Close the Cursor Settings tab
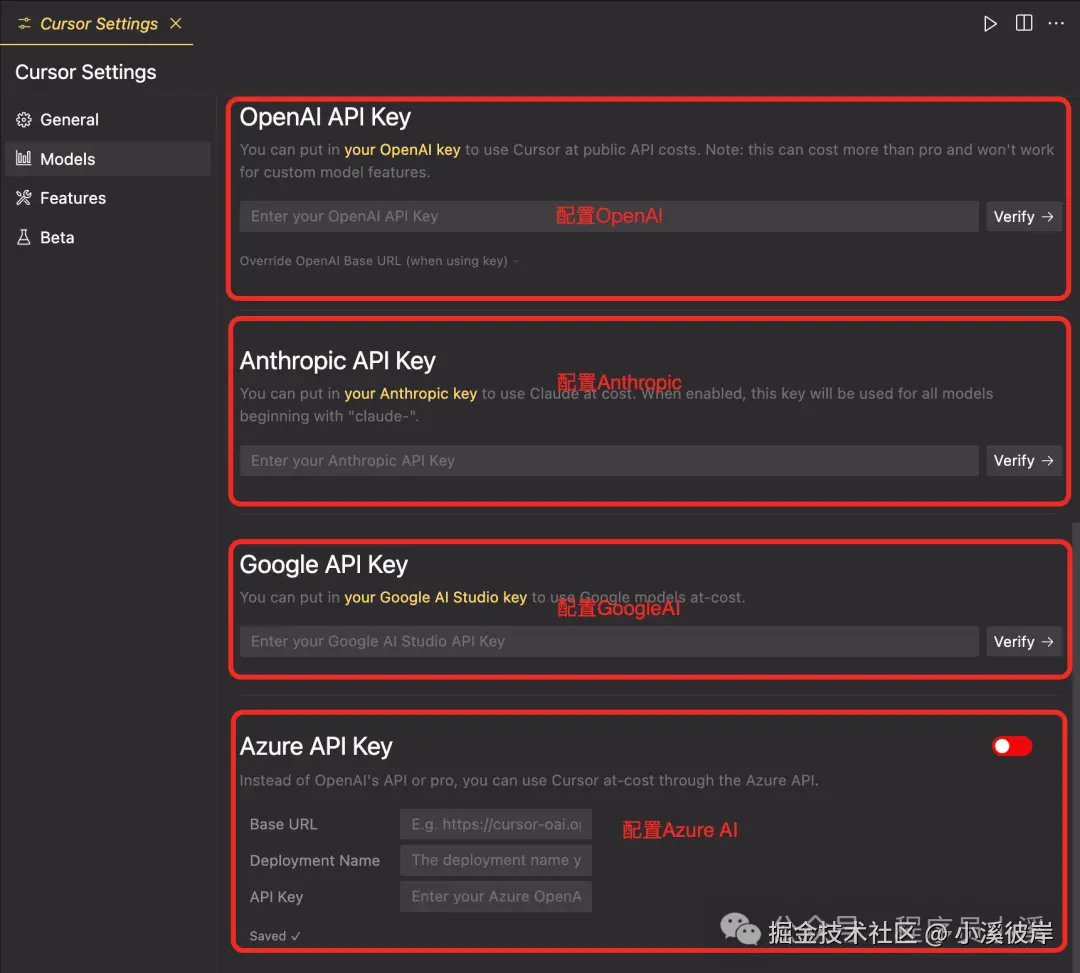The image size is (1080, 973). (x=176, y=23)
